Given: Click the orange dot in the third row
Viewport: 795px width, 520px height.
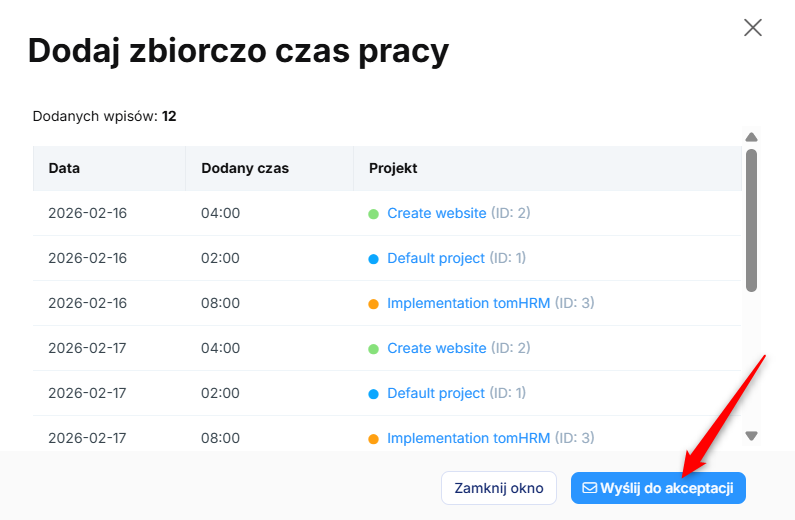Looking at the screenshot, I should click(x=373, y=304).
